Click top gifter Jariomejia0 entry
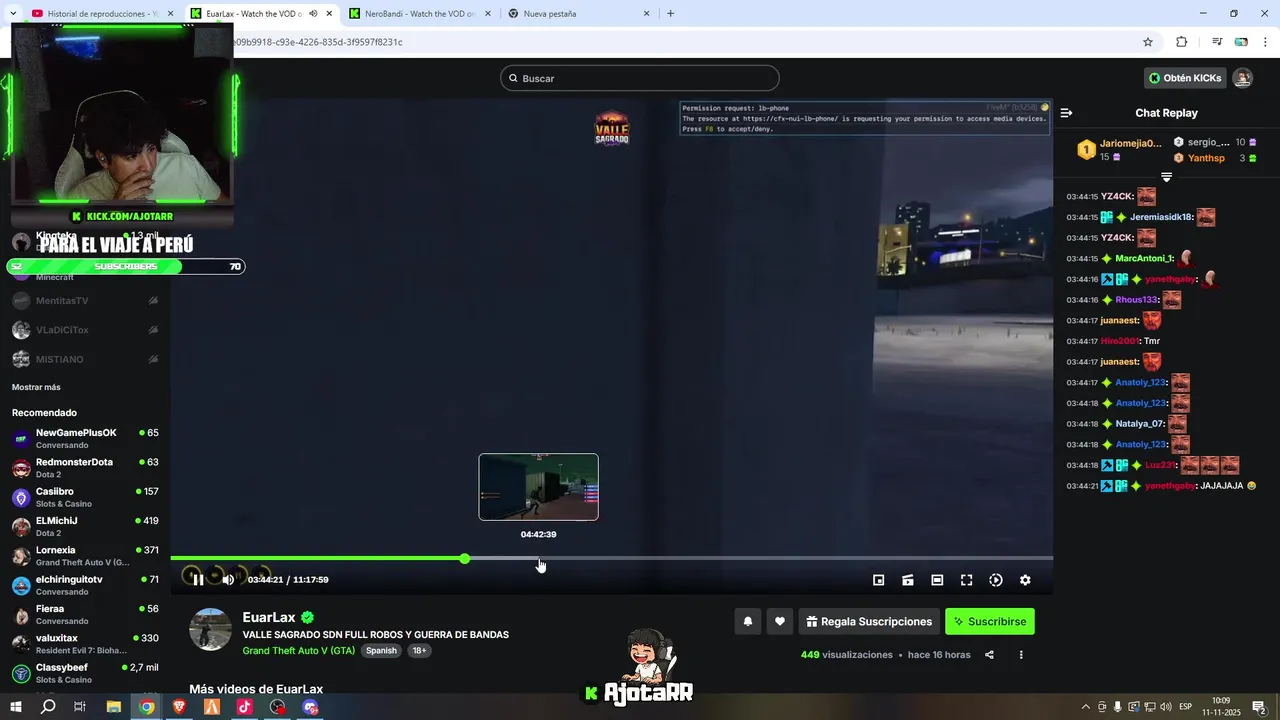 (x=1118, y=150)
